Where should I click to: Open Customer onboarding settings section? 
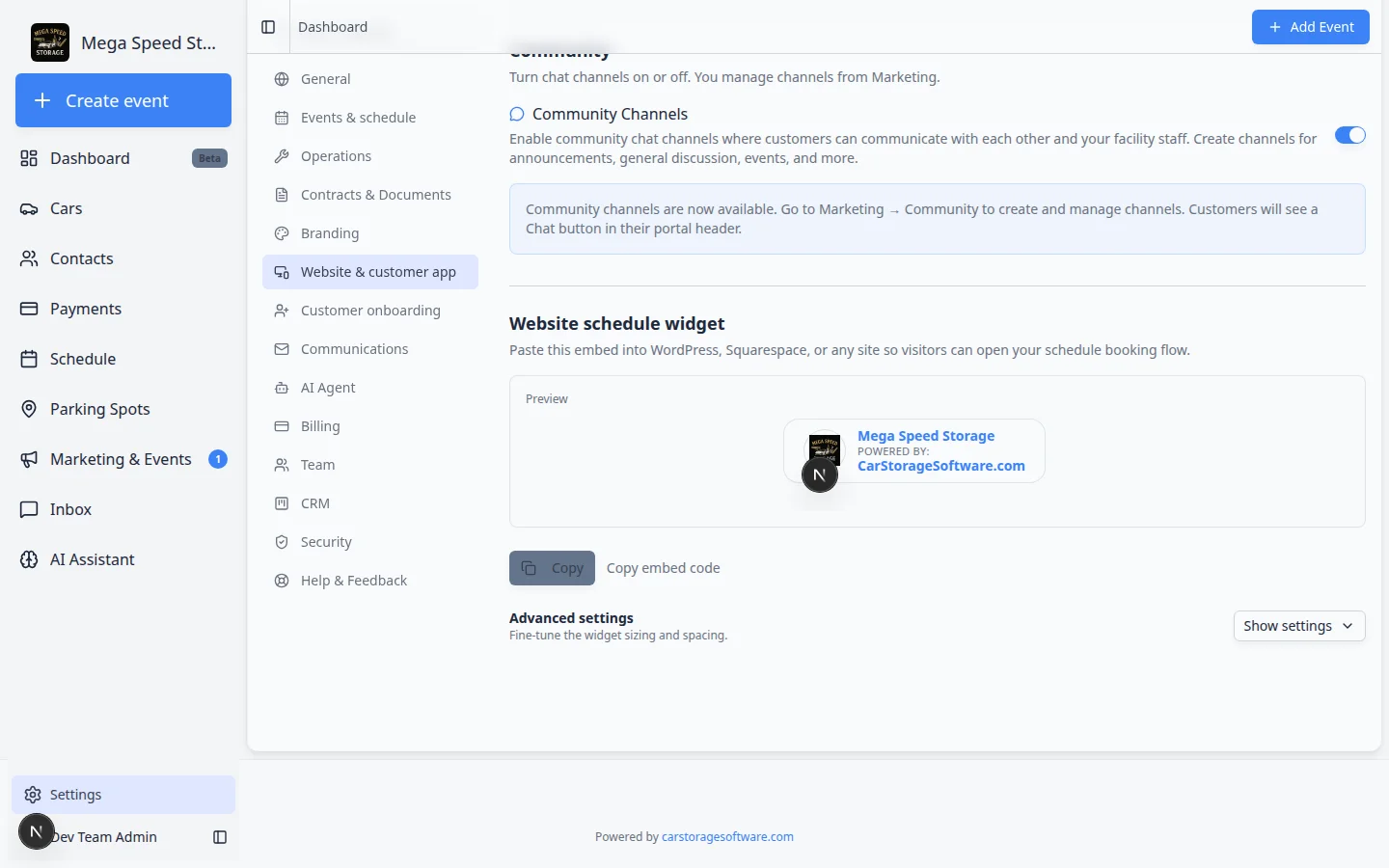pos(370,311)
